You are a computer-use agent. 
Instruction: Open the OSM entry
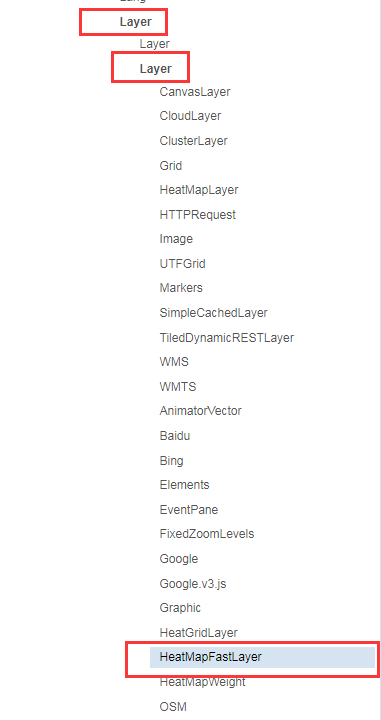pos(173,707)
